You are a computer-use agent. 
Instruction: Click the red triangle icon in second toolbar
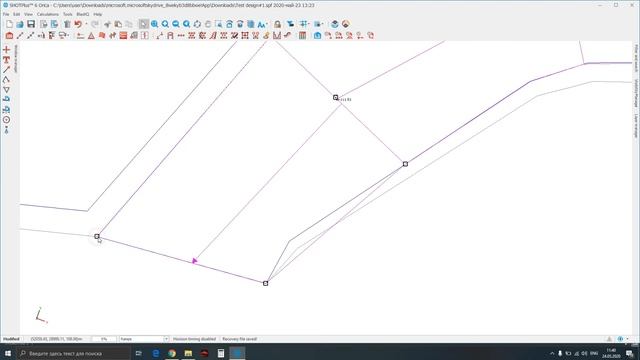pos(91,36)
